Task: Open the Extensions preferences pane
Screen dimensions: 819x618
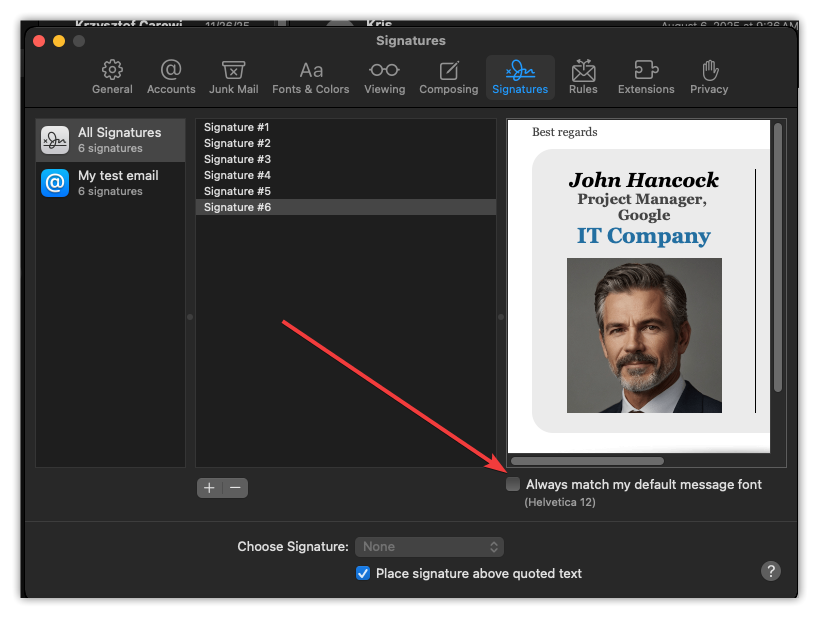Action: 646,77
